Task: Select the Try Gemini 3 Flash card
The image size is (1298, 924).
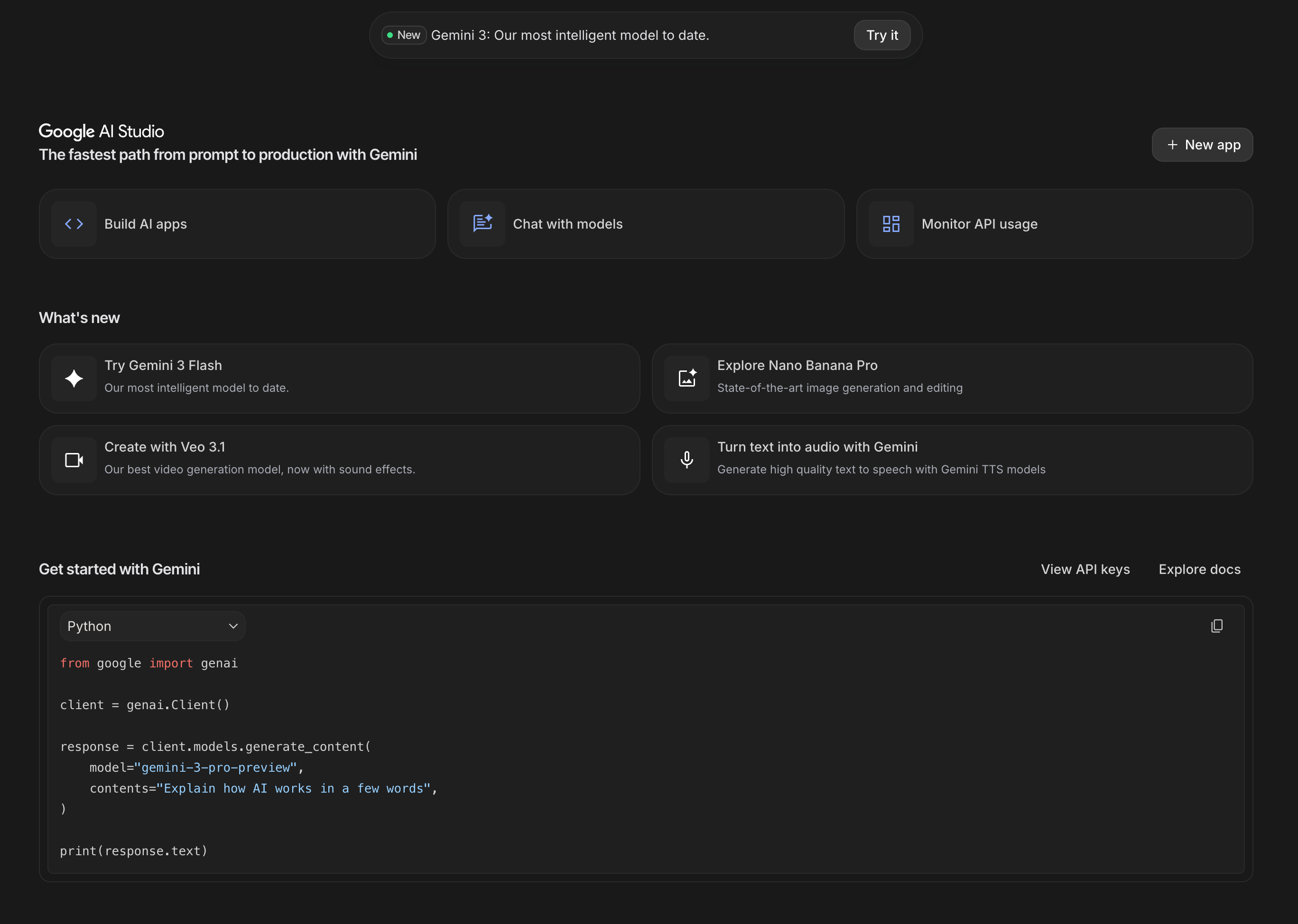Action: (339, 378)
